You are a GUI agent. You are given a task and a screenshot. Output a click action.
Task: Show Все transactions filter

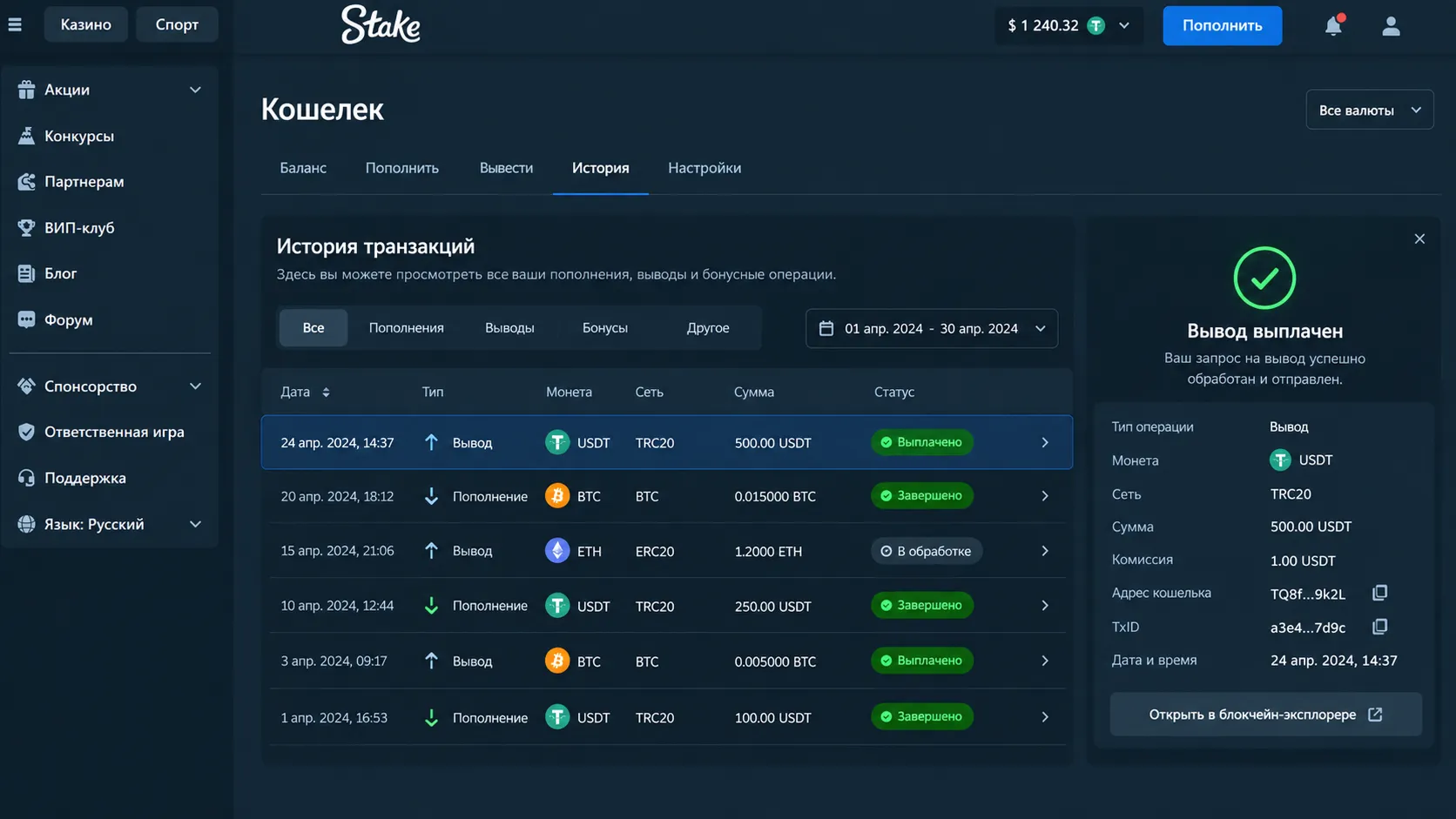313,328
